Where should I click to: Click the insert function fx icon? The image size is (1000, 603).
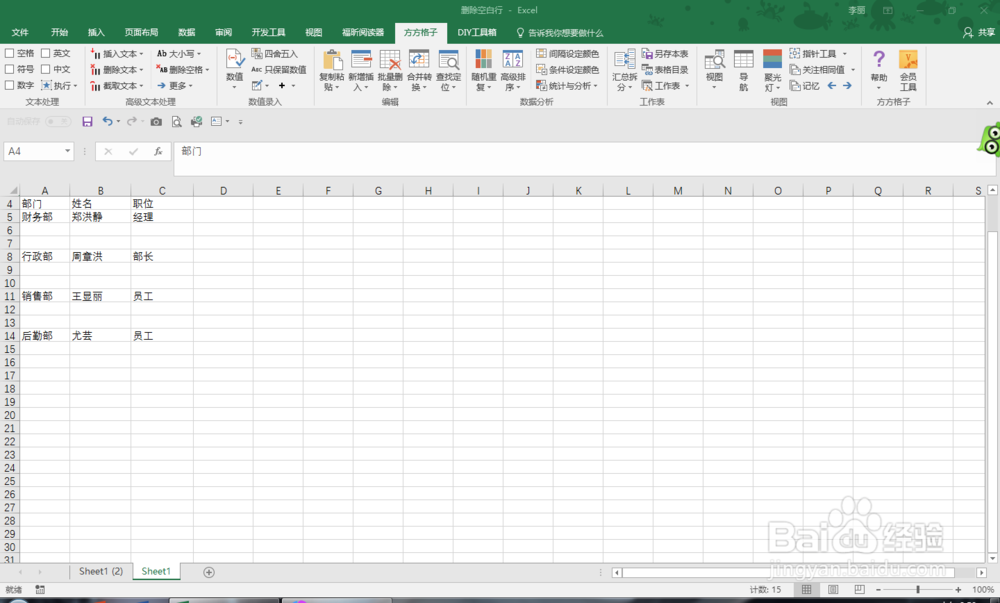click(x=158, y=151)
